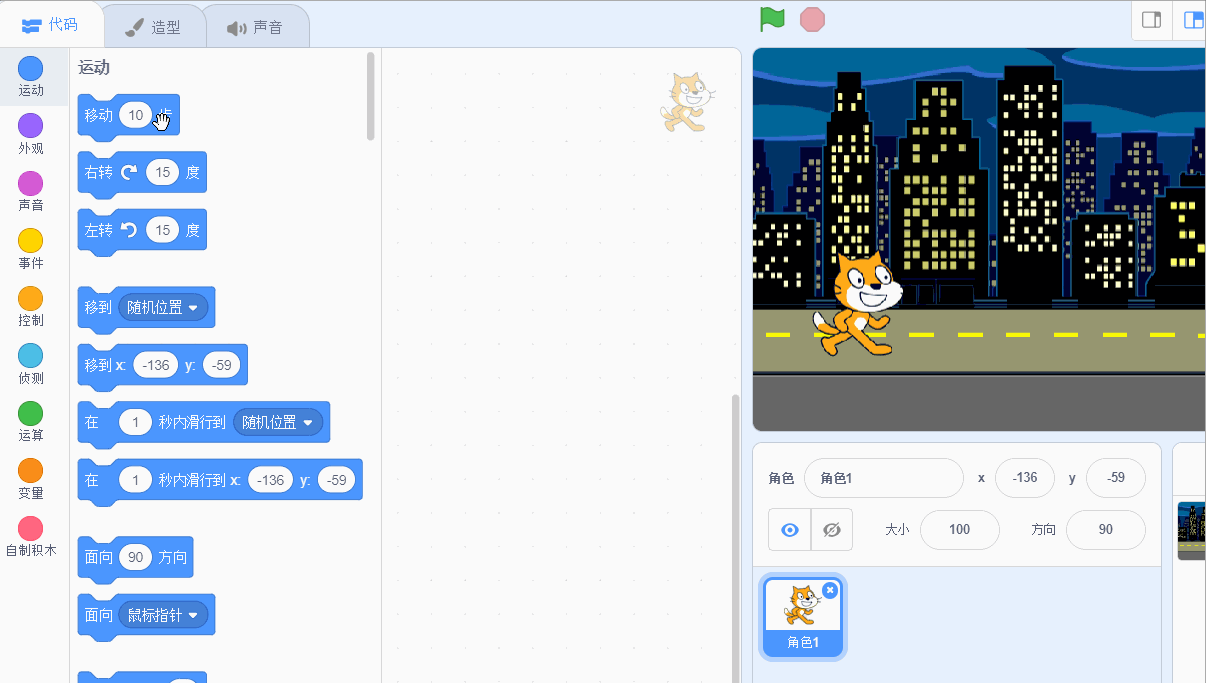This screenshot has height=683, width=1206.
Task: Open 随机位置 dropdown in 滑行到 block
Action: 279,422
